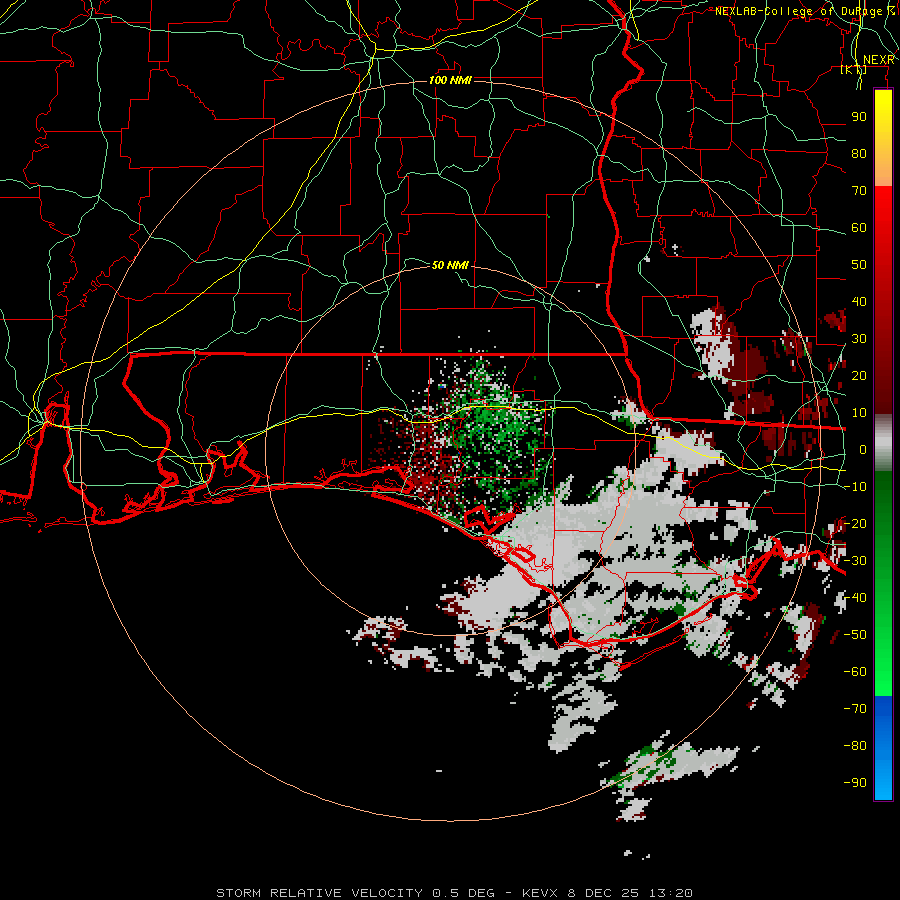Click the -40 value on velocity scale
900x900 pixels.
[855, 598]
